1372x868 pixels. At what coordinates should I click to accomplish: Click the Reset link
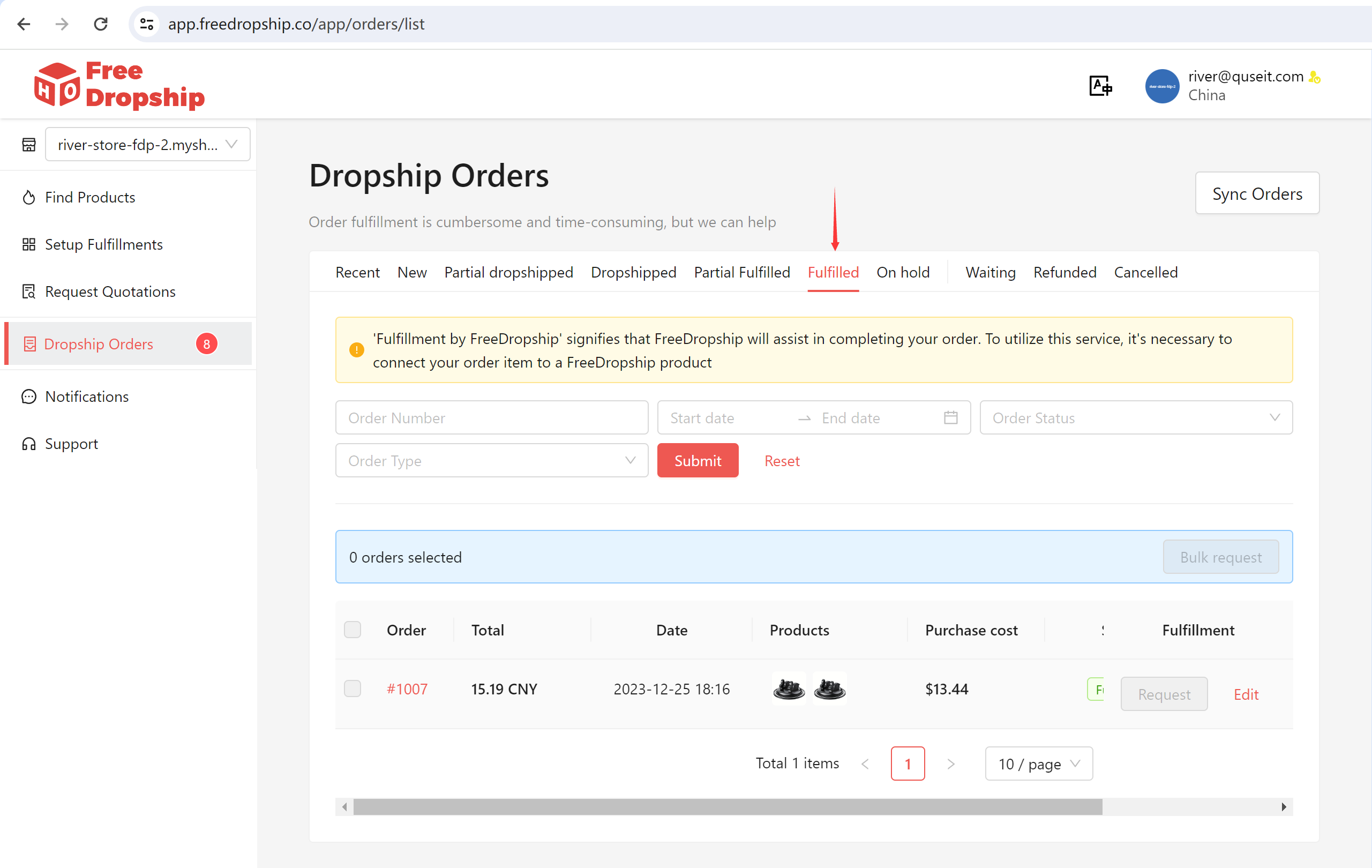coord(782,460)
